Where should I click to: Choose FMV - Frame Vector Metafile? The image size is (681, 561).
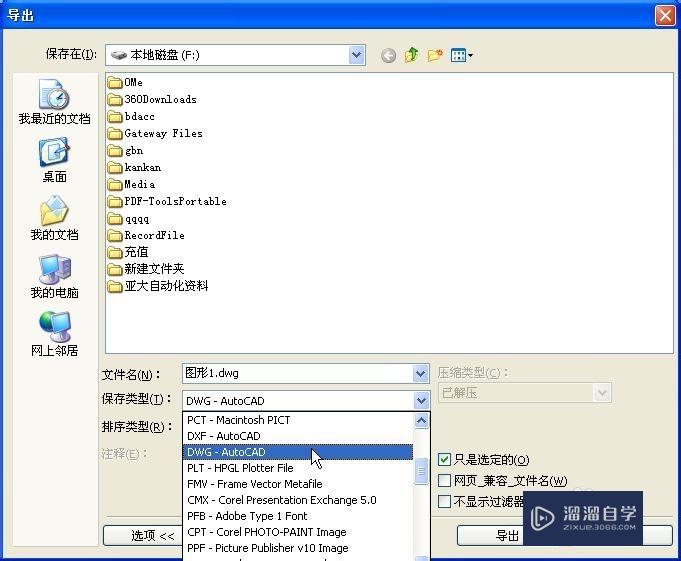298,484
